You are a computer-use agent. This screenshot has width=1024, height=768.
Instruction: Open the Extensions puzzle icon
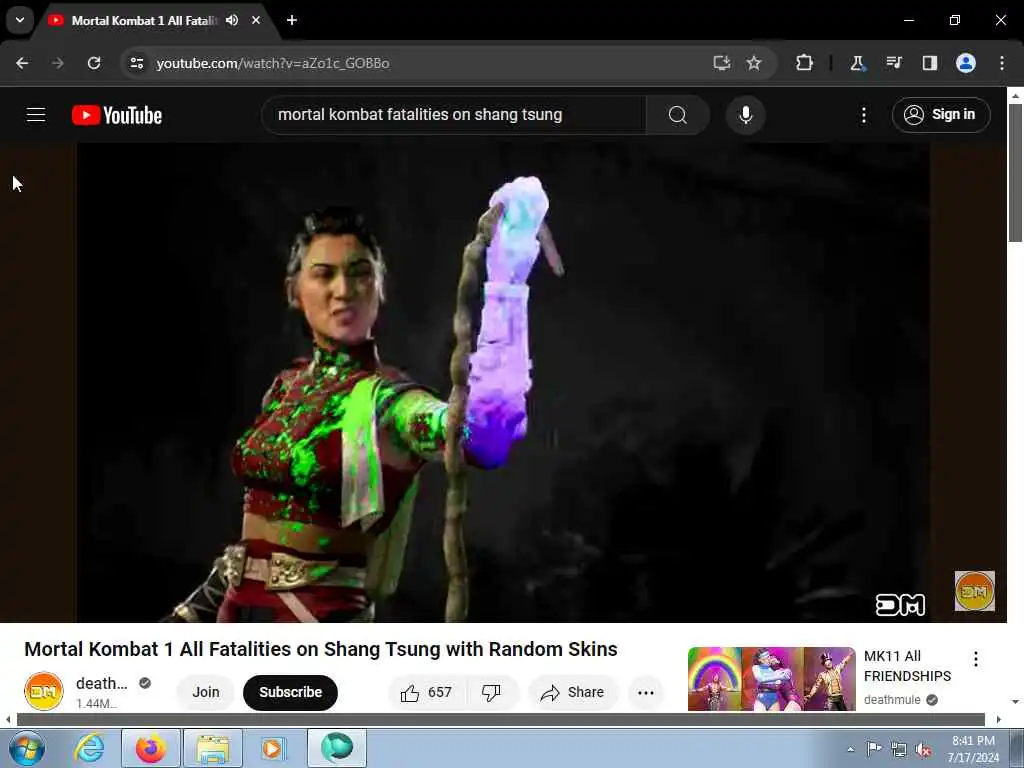click(804, 63)
